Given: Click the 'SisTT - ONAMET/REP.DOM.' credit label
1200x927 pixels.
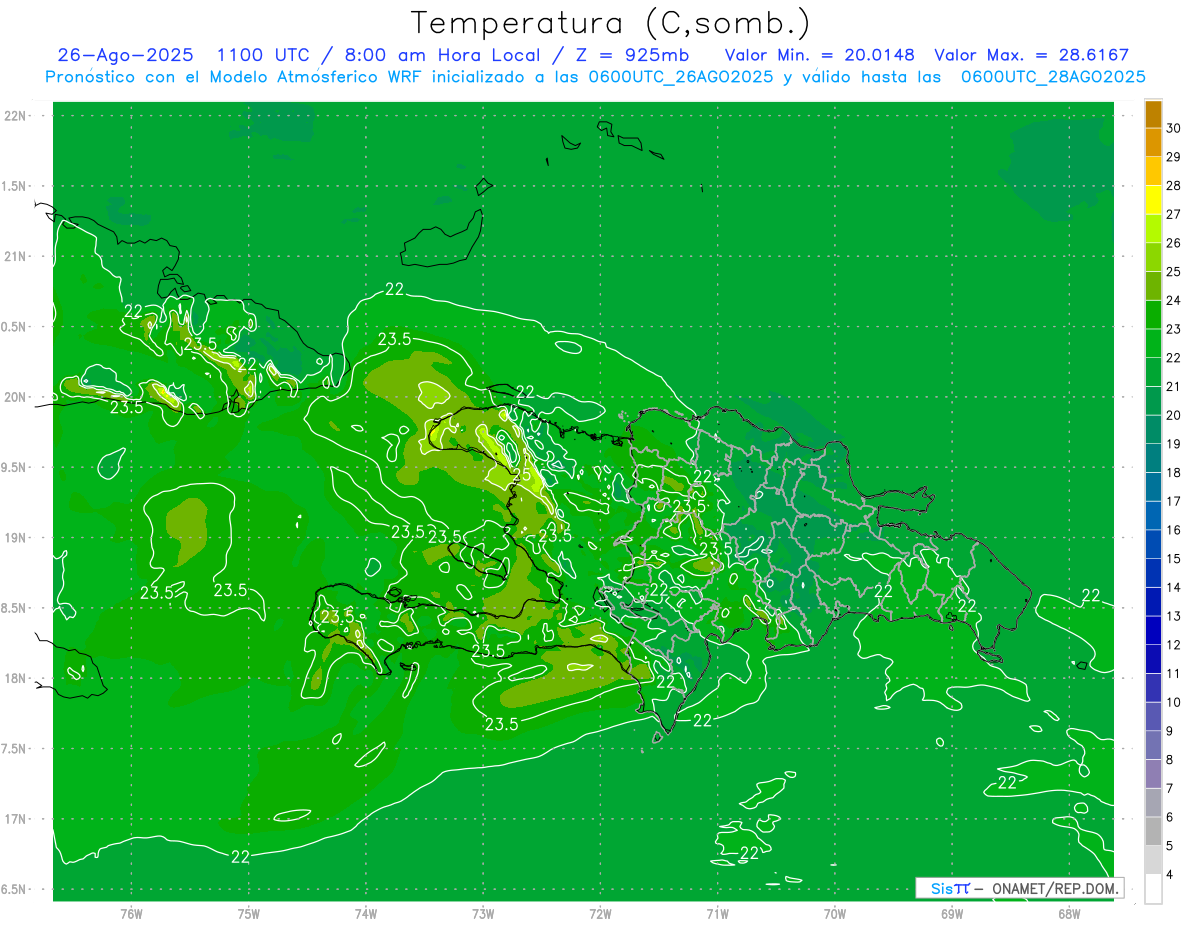Looking at the screenshot, I should 1019,888.
